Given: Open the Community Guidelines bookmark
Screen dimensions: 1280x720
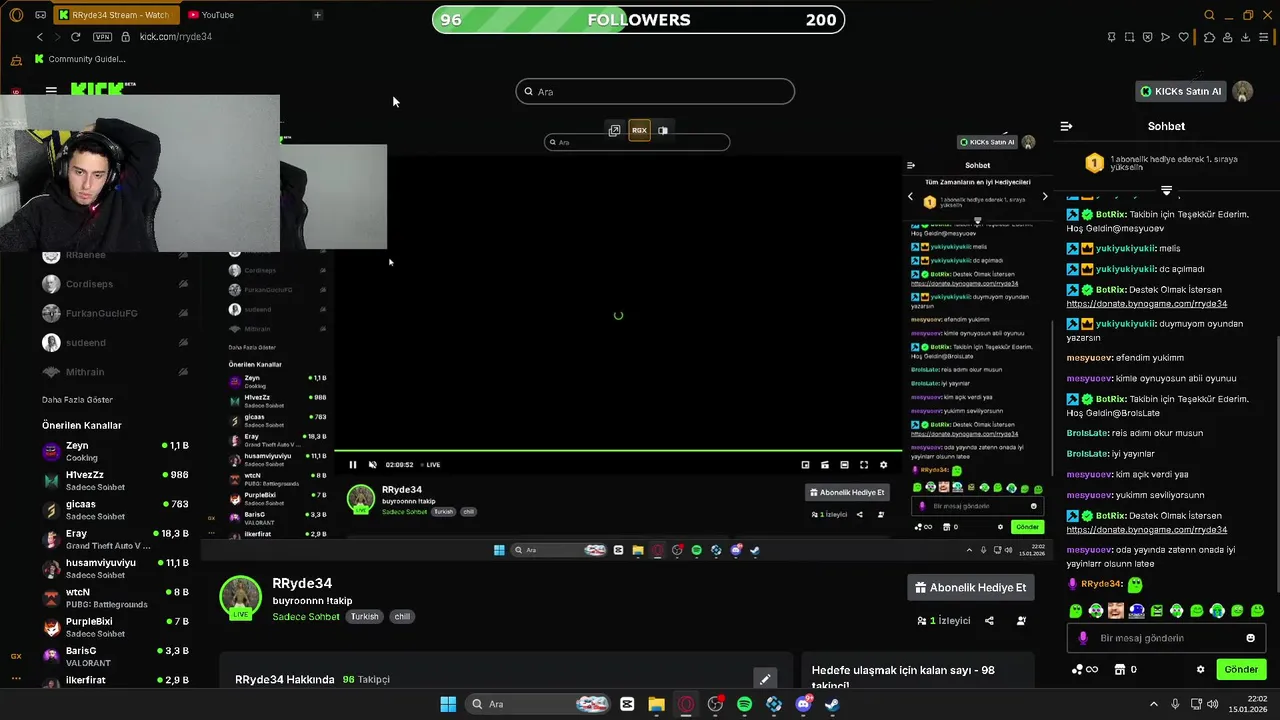Looking at the screenshot, I should tap(79, 59).
